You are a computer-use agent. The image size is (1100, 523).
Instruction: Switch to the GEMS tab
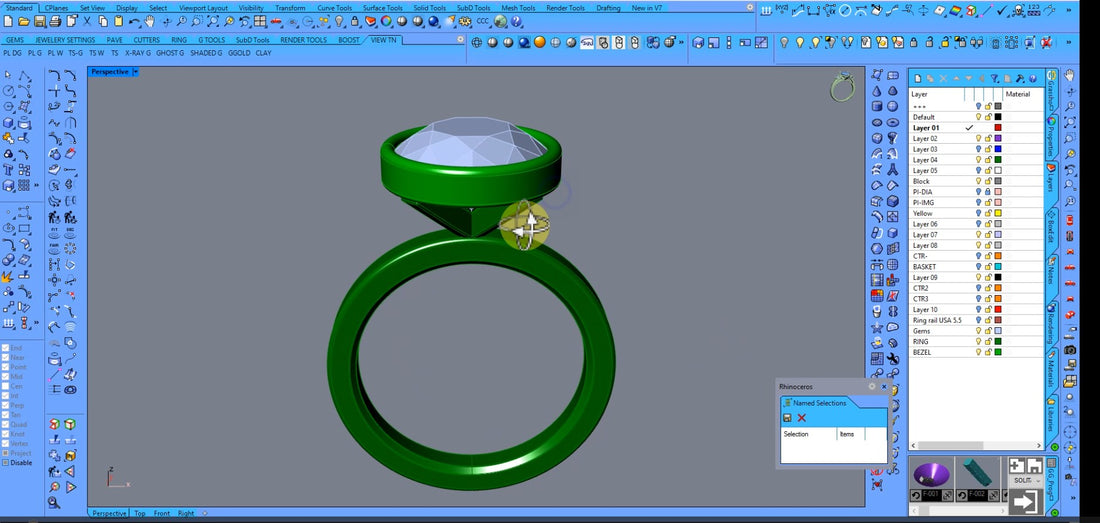tap(14, 40)
